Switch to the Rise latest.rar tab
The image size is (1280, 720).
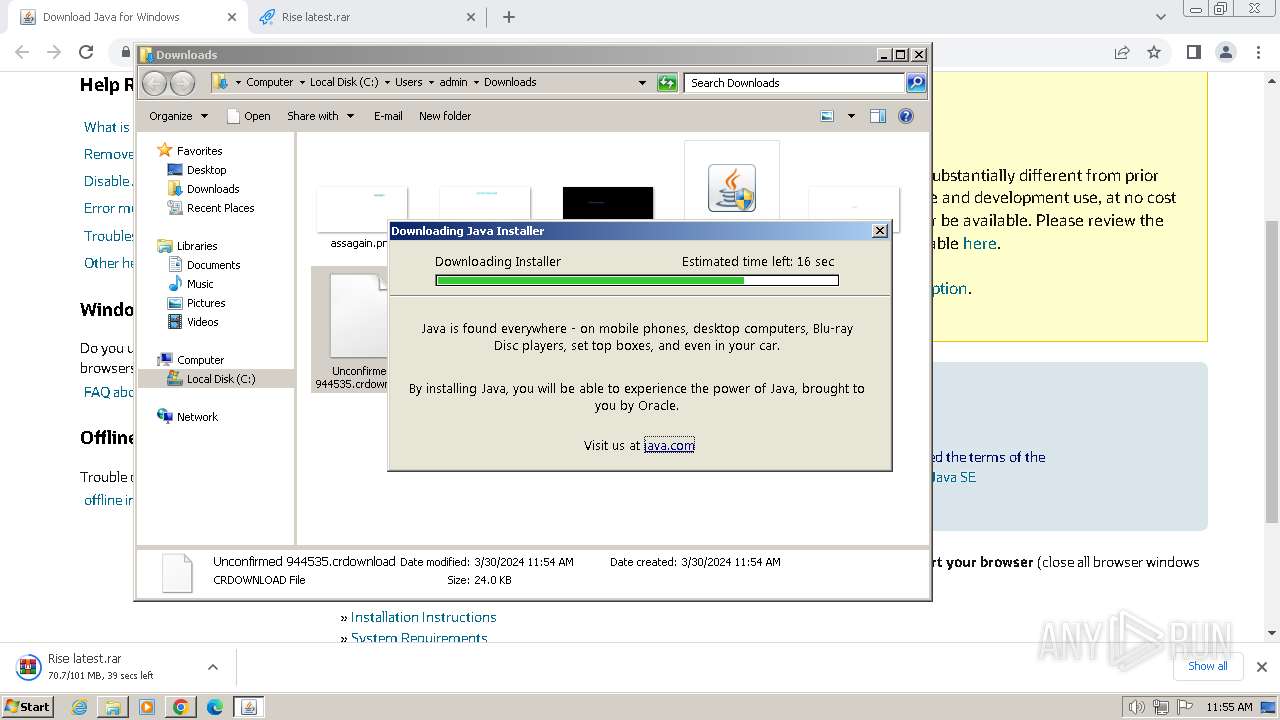366,17
